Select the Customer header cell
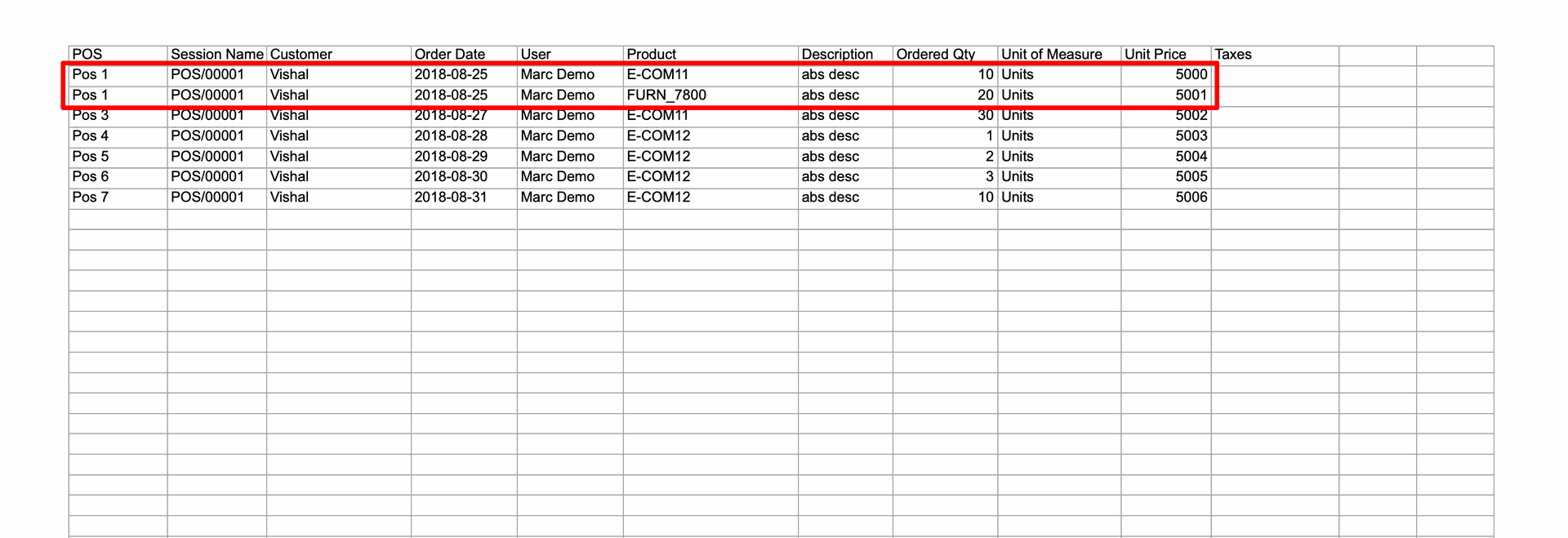 tap(339, 55)
